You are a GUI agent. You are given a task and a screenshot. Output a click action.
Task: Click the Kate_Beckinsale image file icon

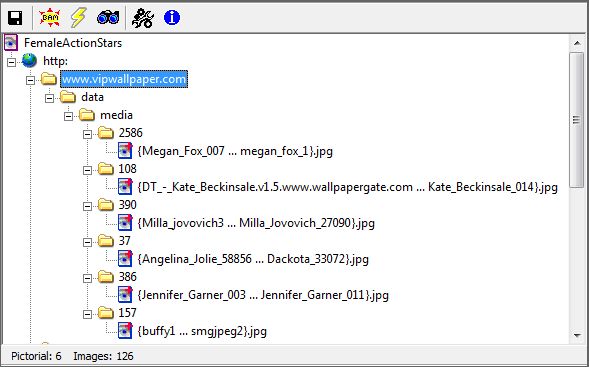click(x=125, y=187)
